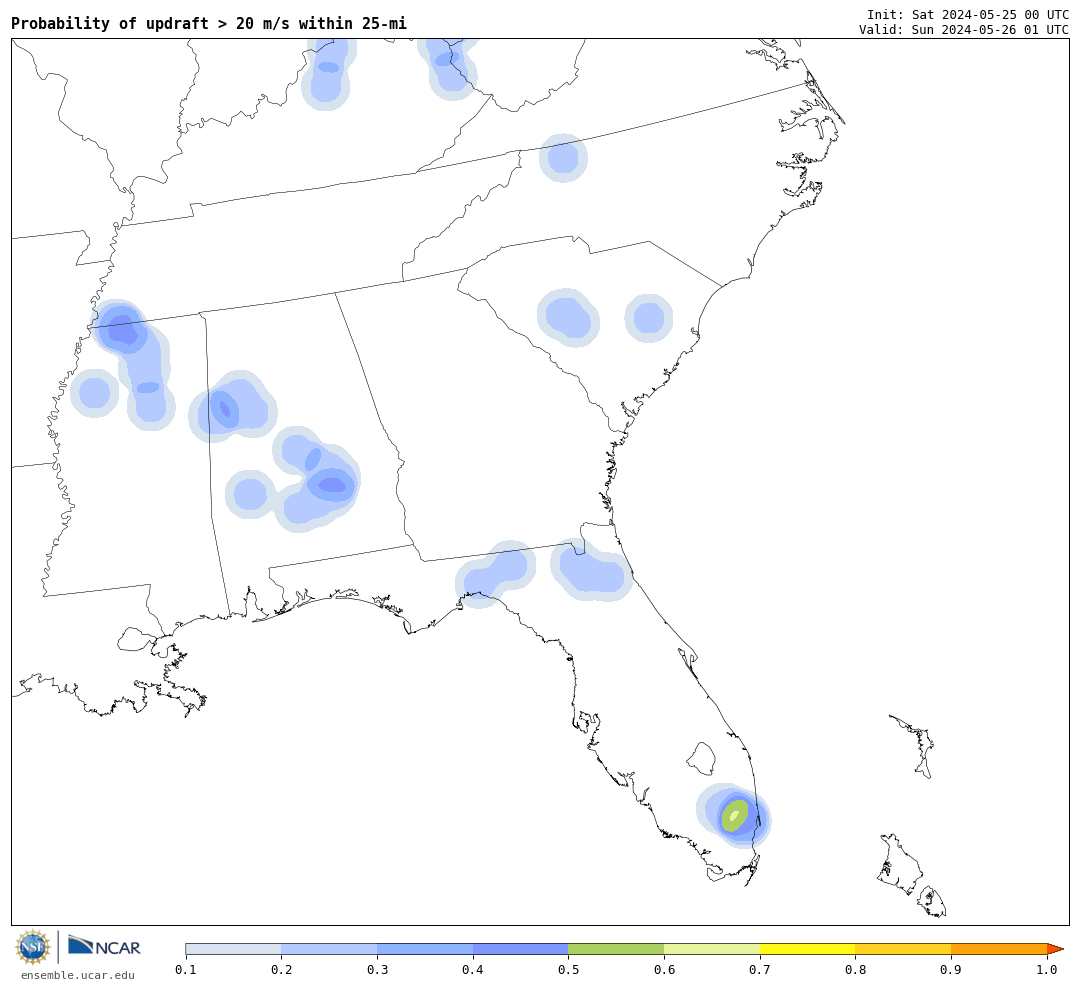This screenshot has height=988, width=1080.
Task: Click the NSF logo emblem
Action: point(33,947)
